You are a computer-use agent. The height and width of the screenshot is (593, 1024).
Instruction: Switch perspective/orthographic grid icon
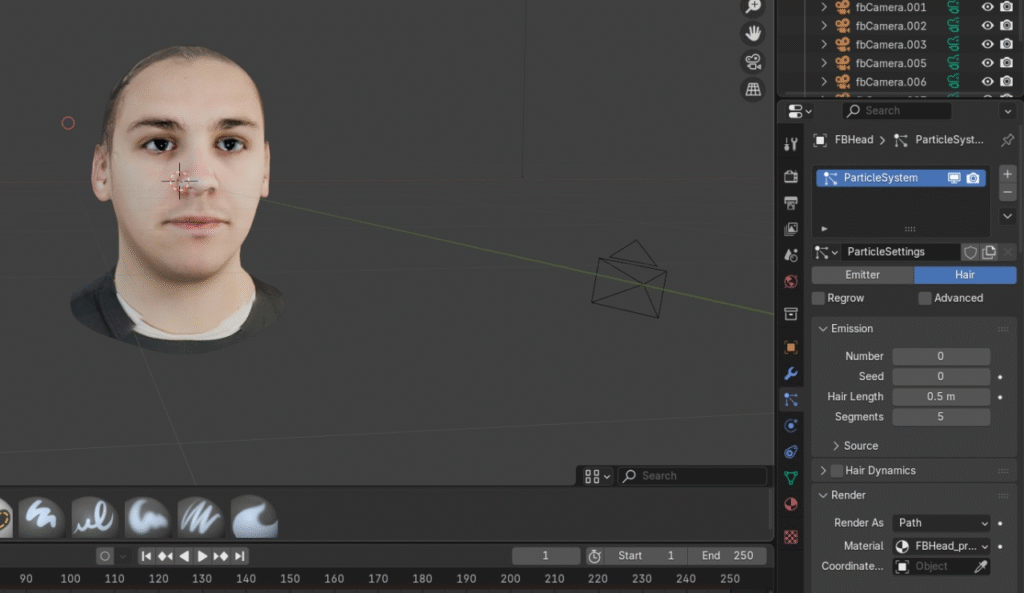click(753, 90)
